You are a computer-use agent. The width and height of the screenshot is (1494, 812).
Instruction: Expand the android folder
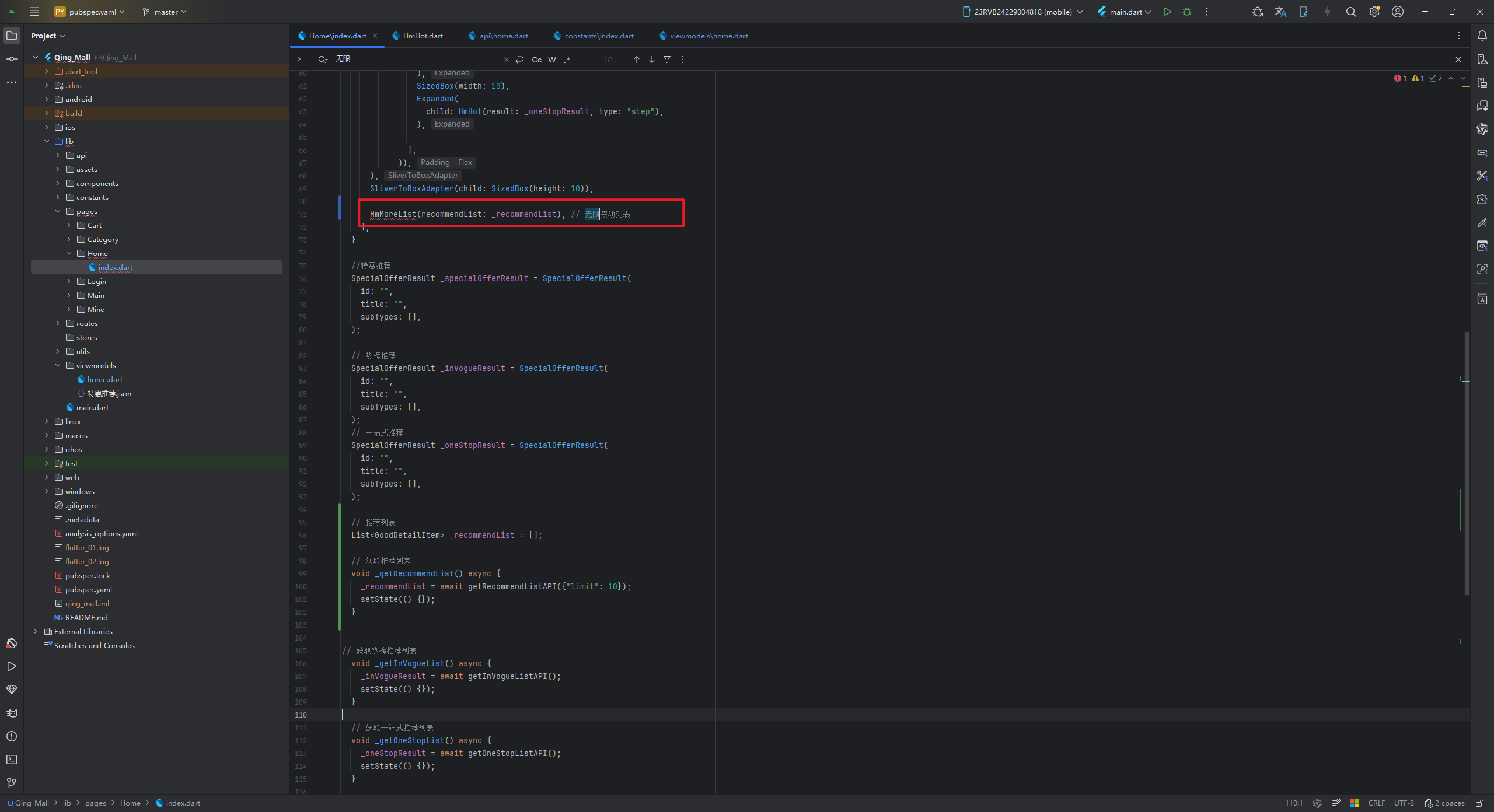point(47,99)
